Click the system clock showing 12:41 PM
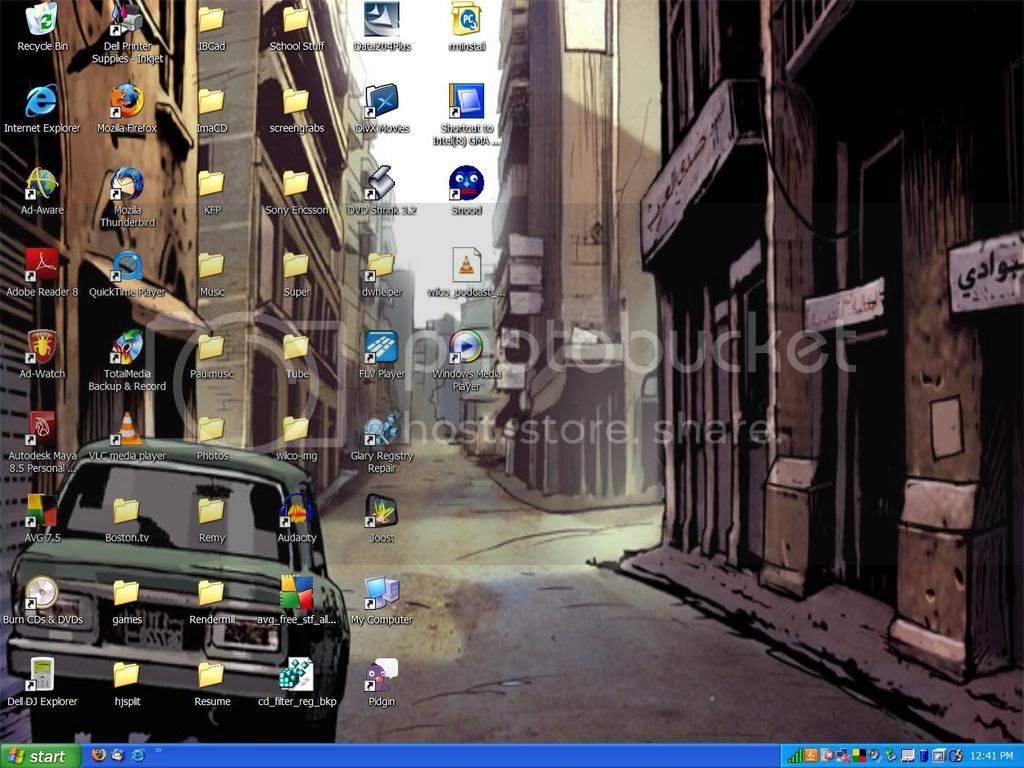The width and height of the screenshot is (1024, 768). point(991,756)
